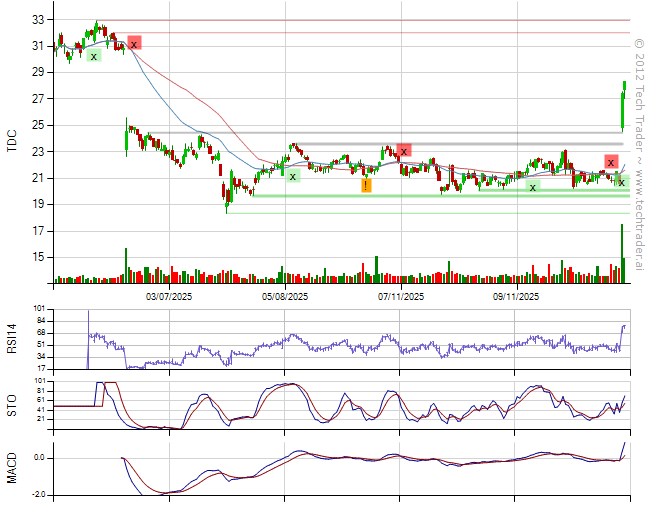Click the 29 price axis label
Screen dimensions: 657x514
(38, 72)
